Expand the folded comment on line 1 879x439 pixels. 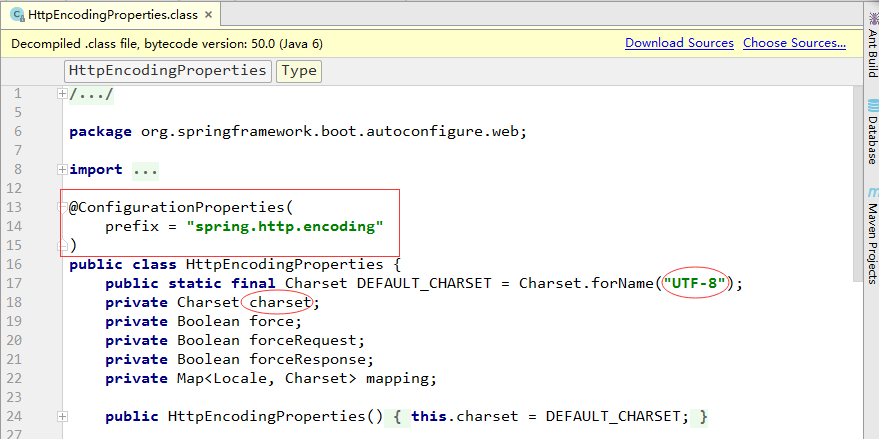click(x=62, y=94)
